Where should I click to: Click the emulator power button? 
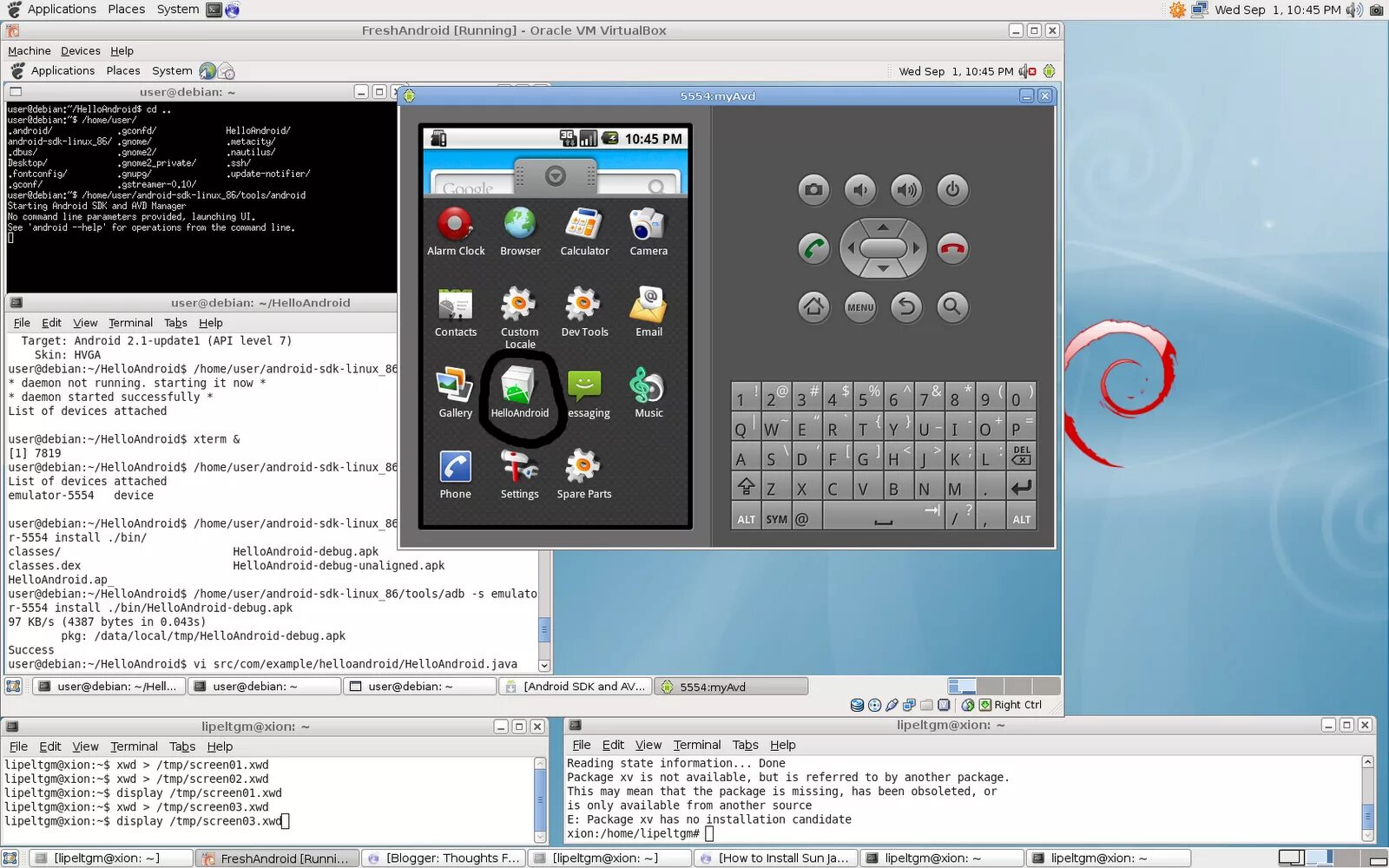click(x=952, y=189)
